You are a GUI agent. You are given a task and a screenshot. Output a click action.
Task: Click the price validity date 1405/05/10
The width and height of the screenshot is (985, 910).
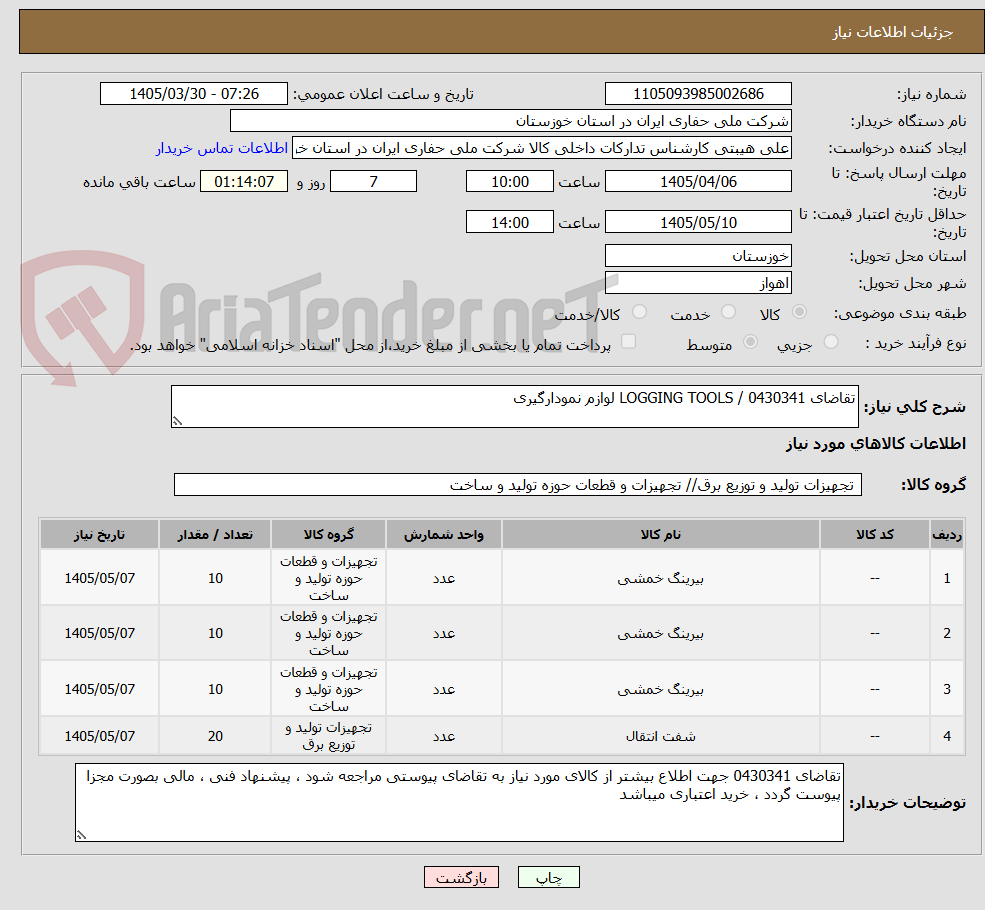coord(698,222)
